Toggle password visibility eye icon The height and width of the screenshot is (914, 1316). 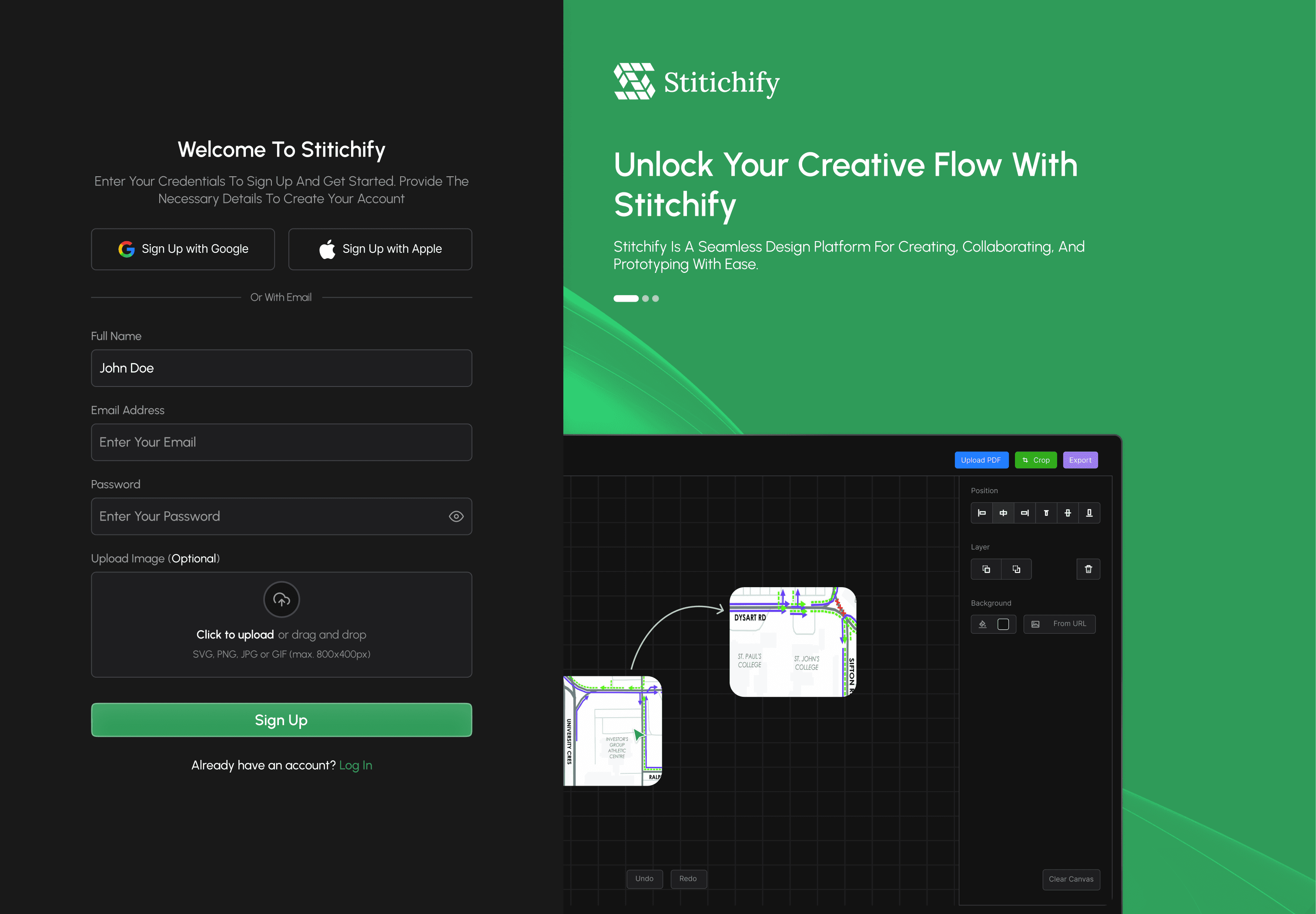(x=455, y=517)
